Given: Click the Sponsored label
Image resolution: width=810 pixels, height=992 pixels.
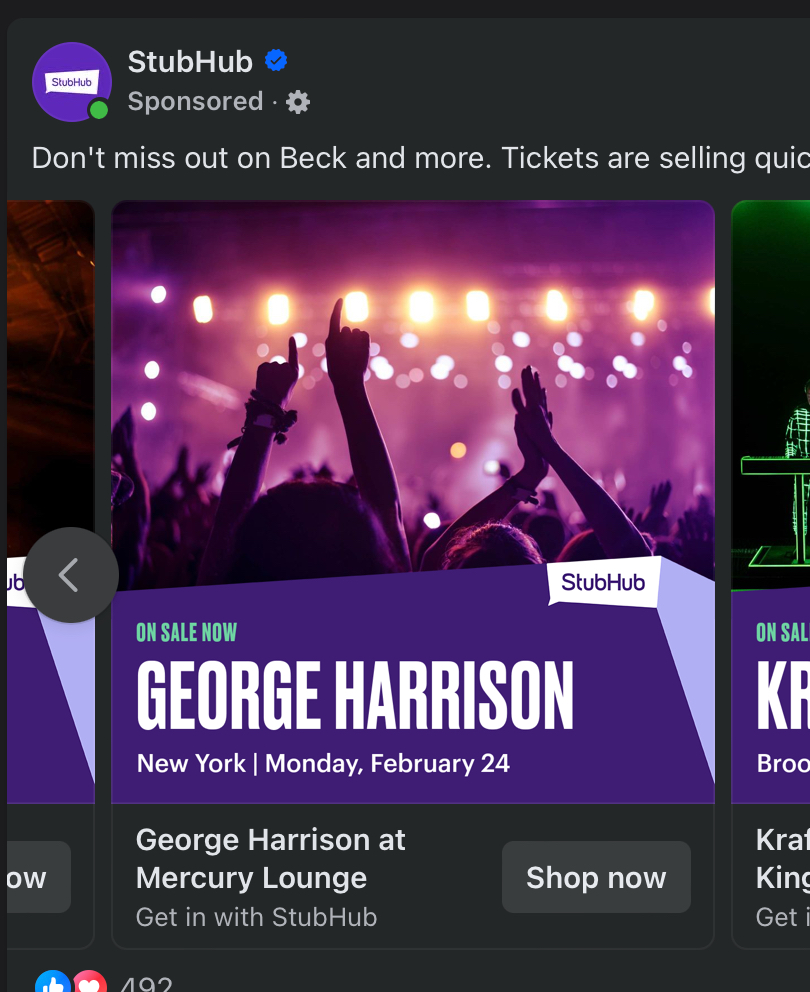Looking at the screenshot, I should [x=195, y=102].
